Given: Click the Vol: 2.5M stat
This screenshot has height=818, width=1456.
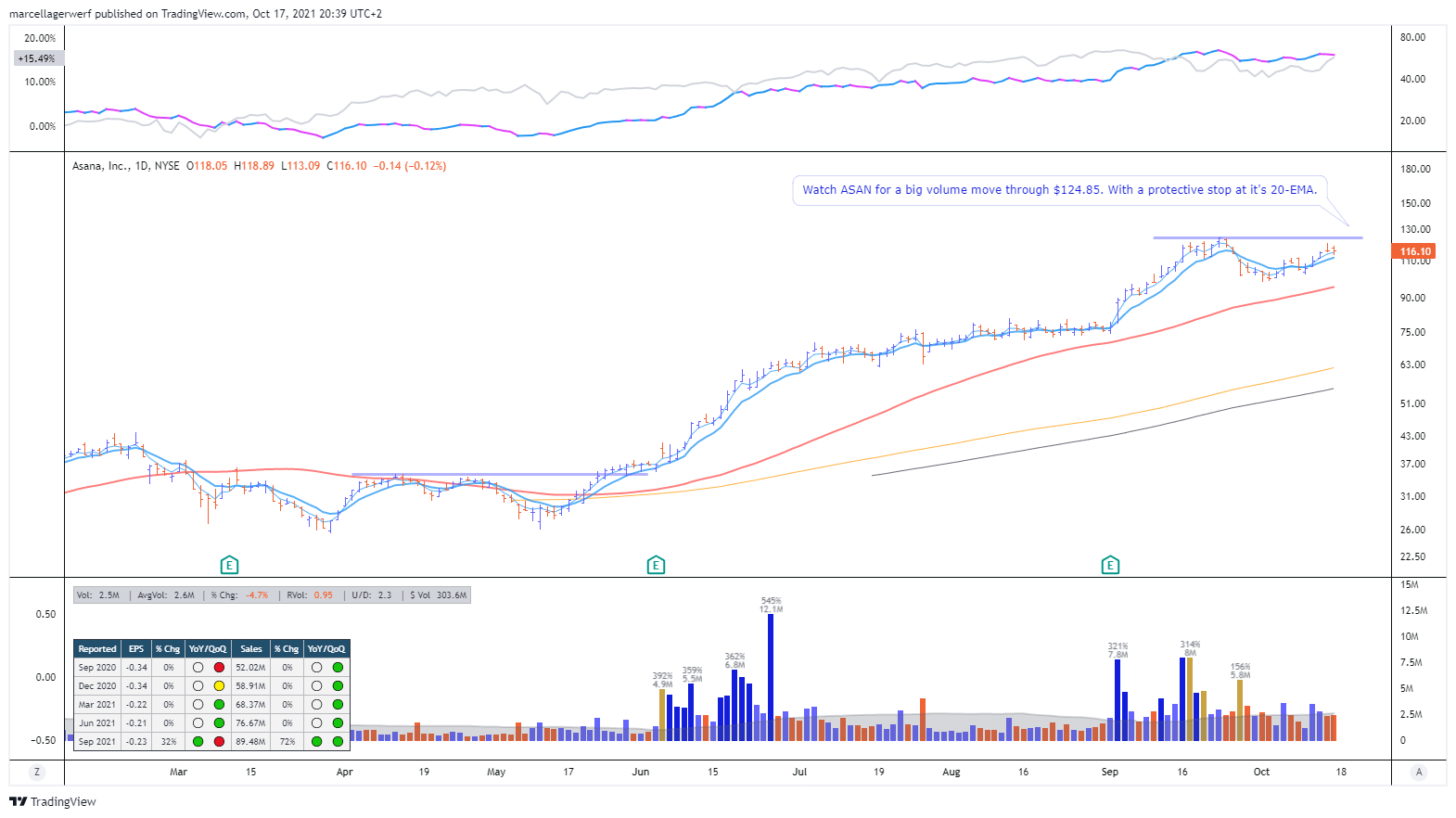Looking at the screenshot, I should 98,595.
